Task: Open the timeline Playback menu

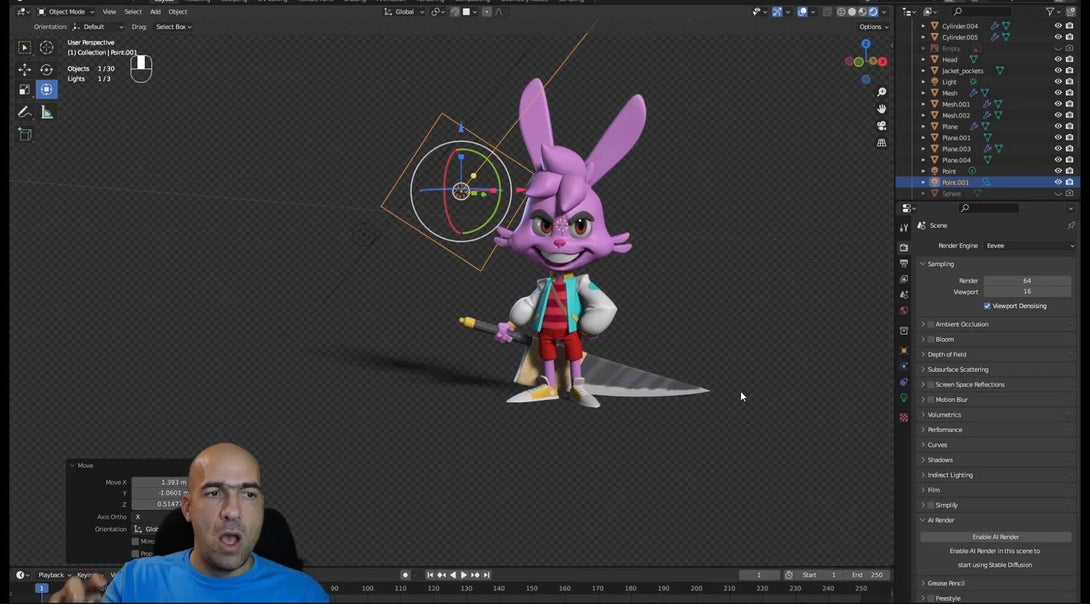Action: 54,576
